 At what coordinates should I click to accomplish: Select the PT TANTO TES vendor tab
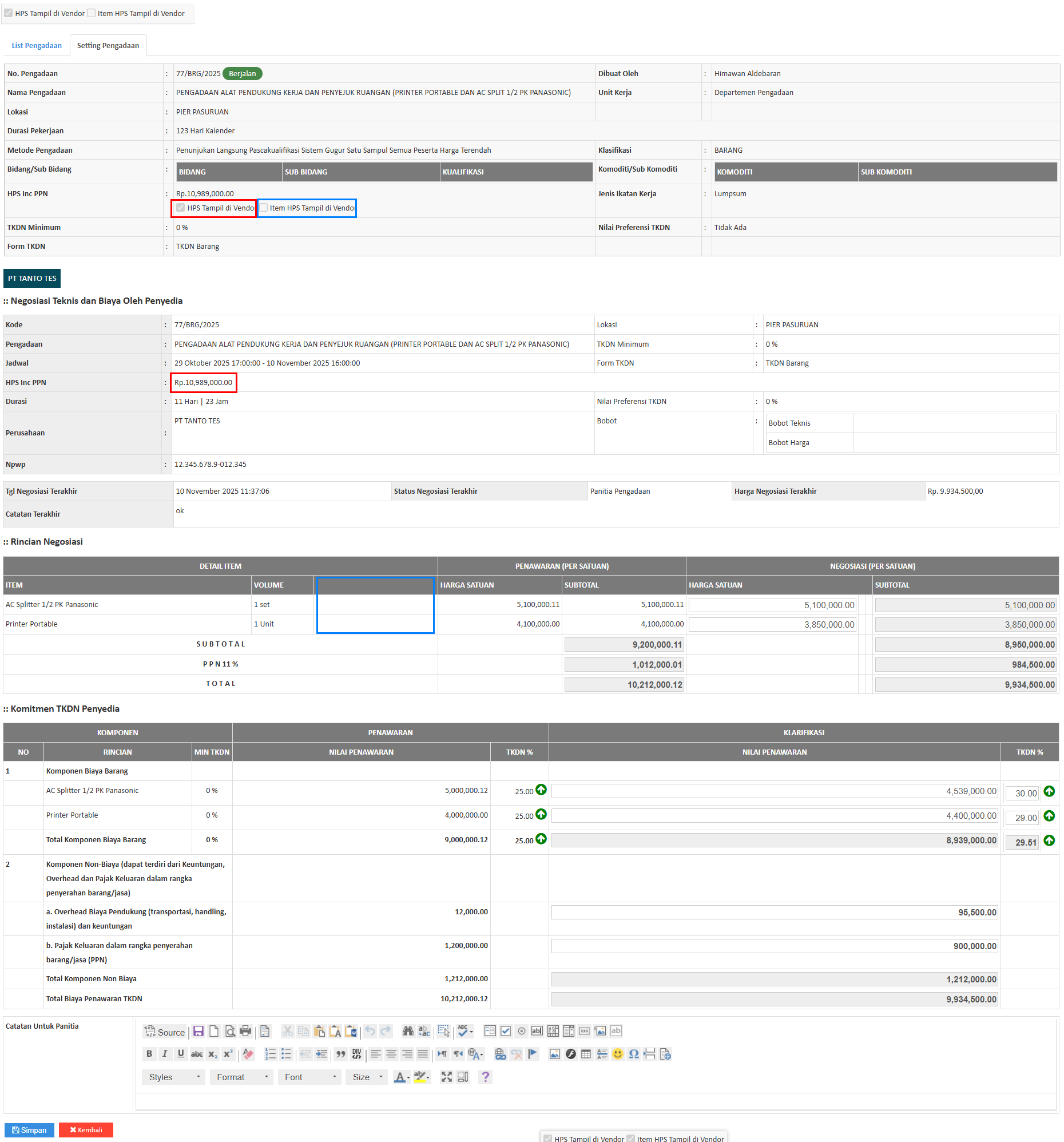coord(32,279)
